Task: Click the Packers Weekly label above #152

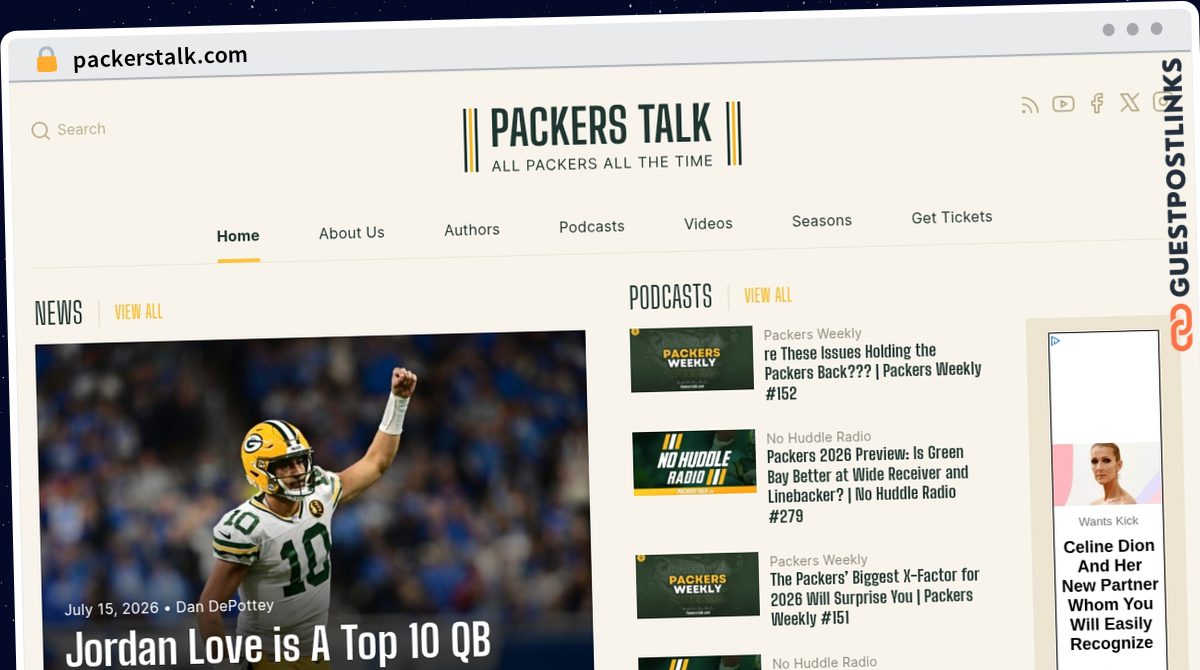Action: point(813,334)
